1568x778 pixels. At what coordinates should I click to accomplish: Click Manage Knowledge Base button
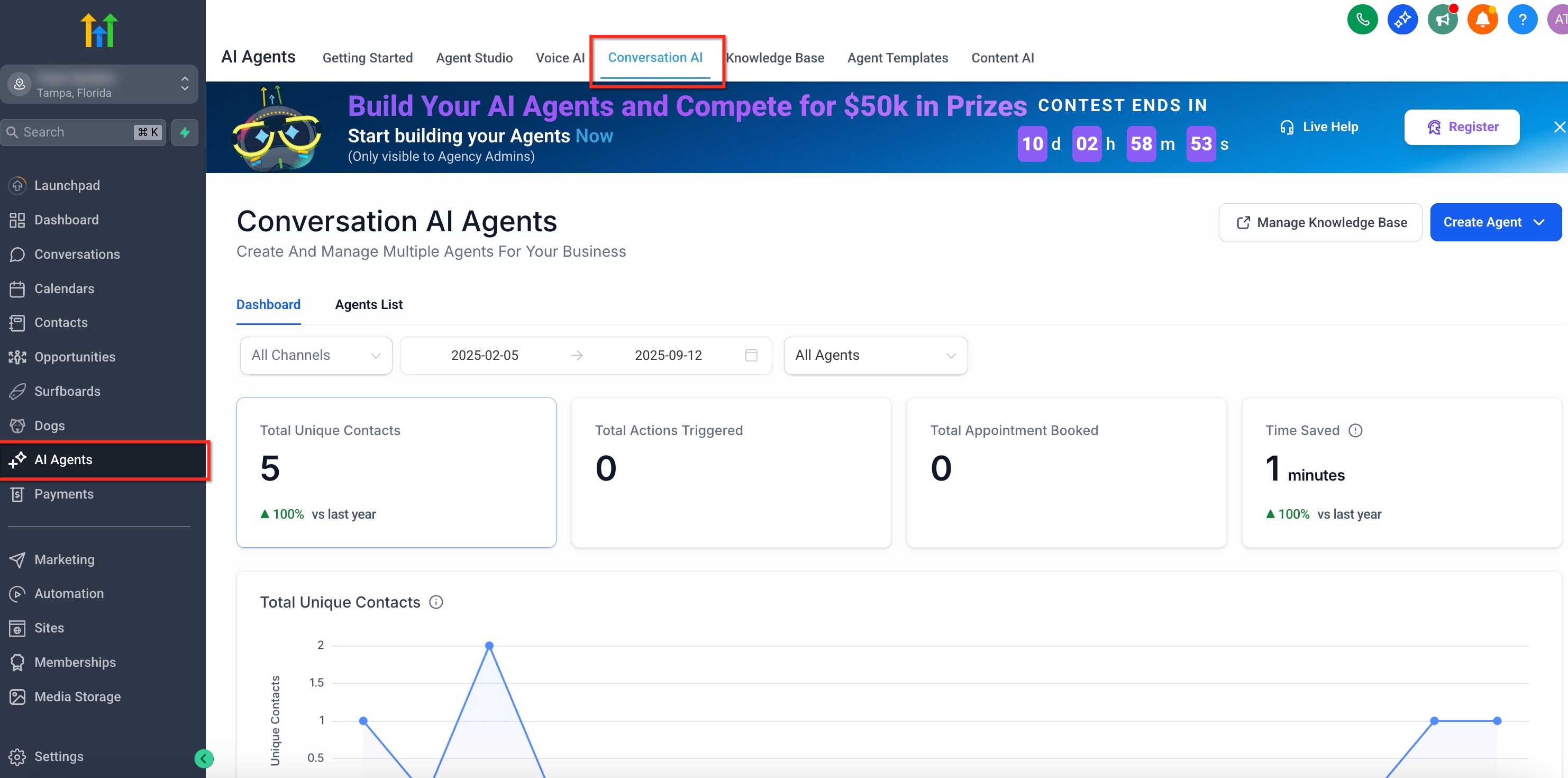tap(1320, 222)
